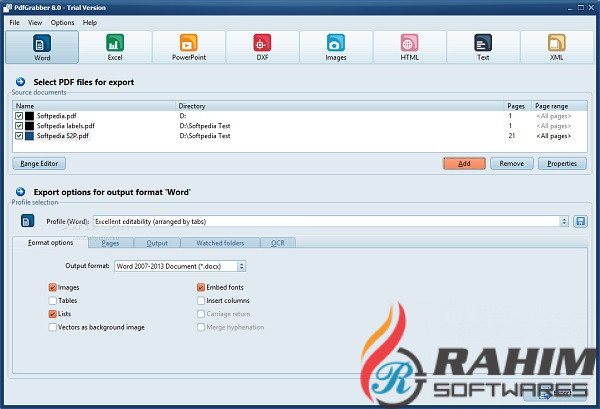The height and width of the screenshot is (409, 600).
Task: Click the Properties button
Action: (x=562, y=163)
